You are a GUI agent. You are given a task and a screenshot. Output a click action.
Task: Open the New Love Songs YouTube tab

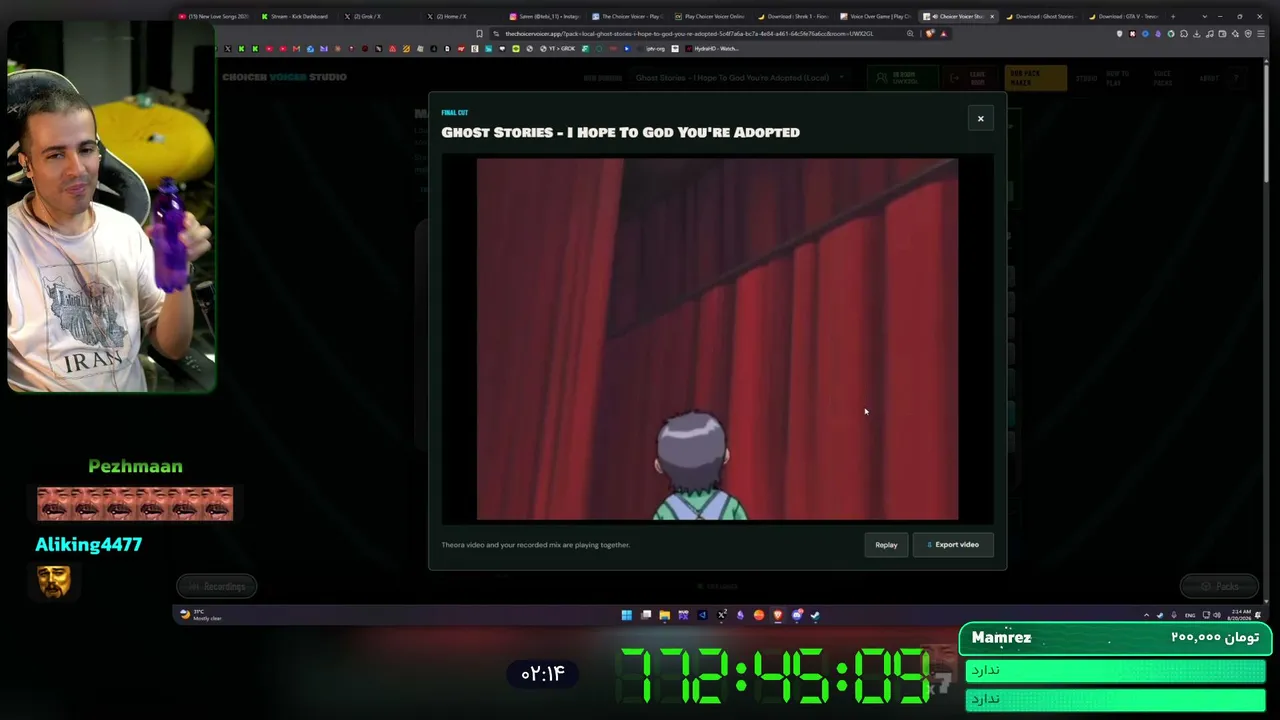(x=214, y=16)
